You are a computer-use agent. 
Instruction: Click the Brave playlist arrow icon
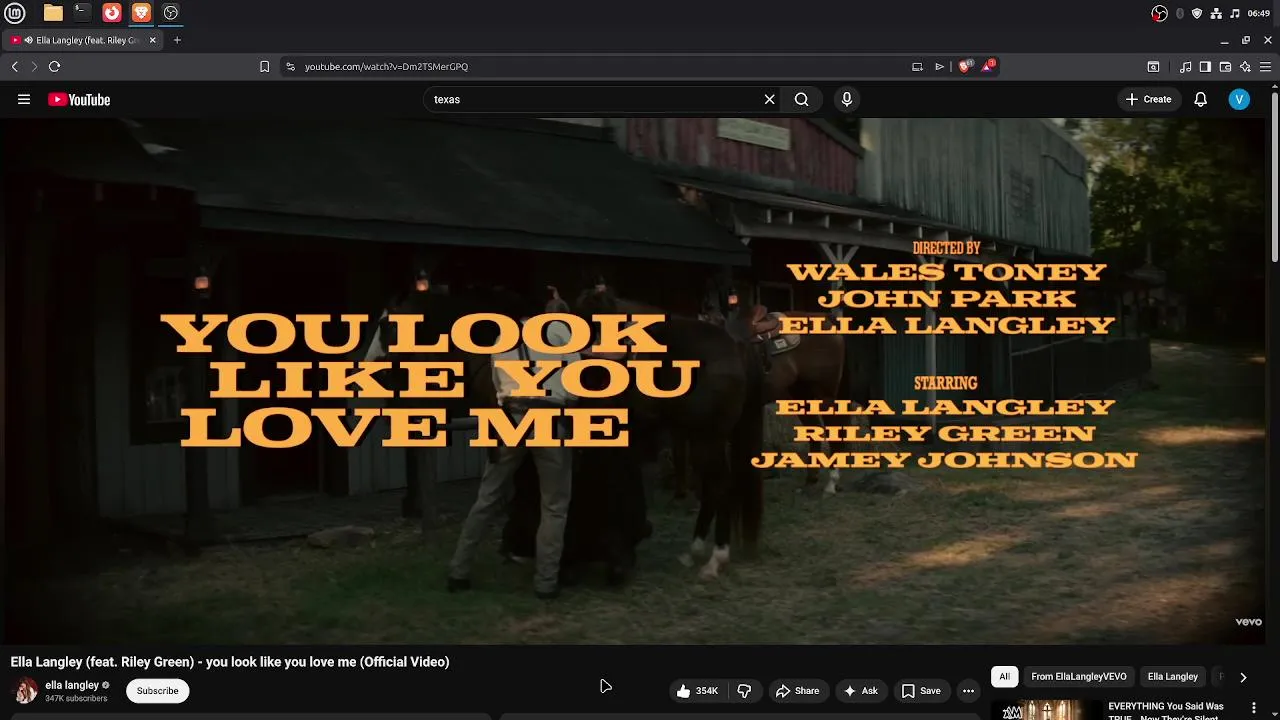click(x=940, y=66)
